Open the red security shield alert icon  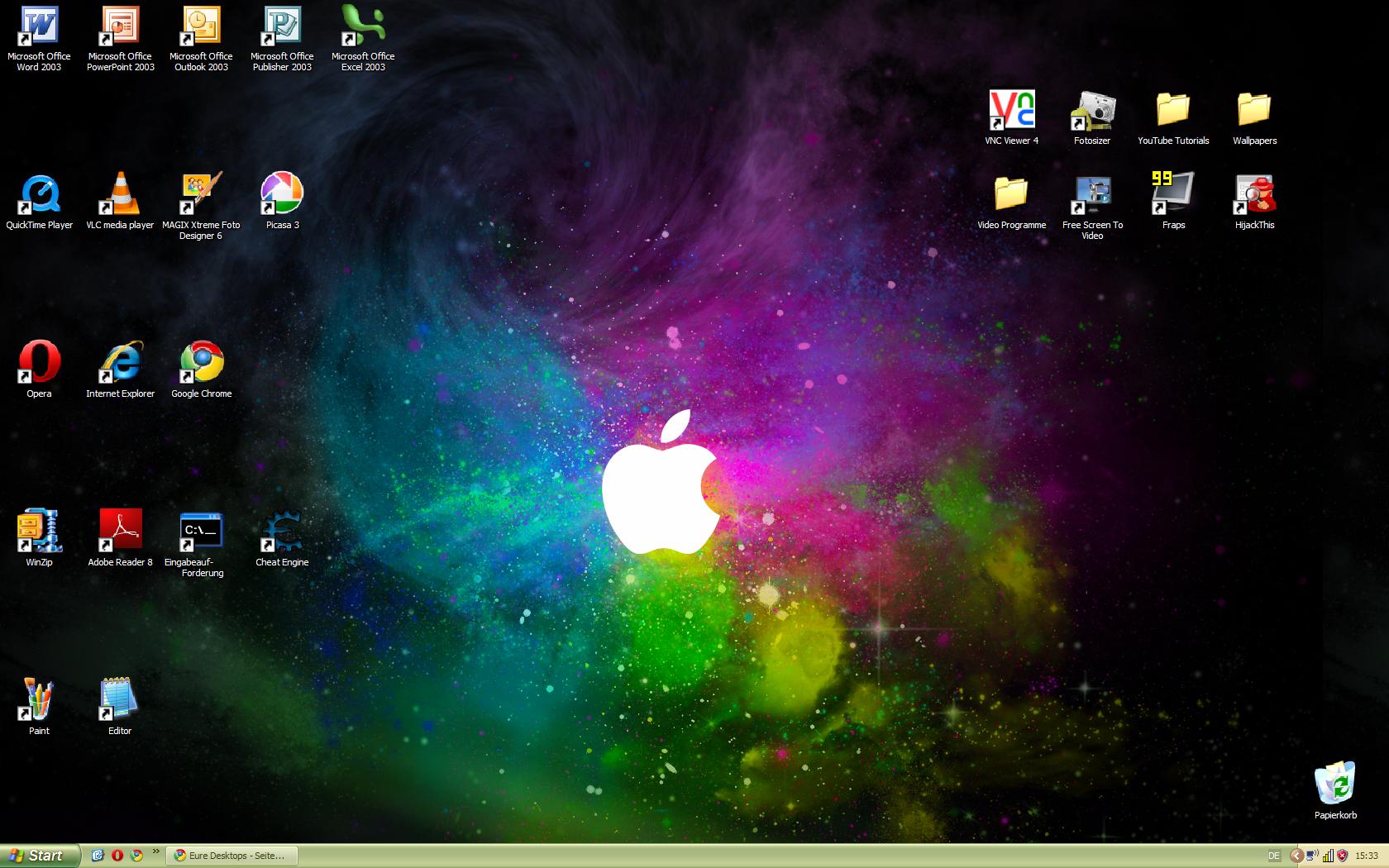tap(1342, 856)
